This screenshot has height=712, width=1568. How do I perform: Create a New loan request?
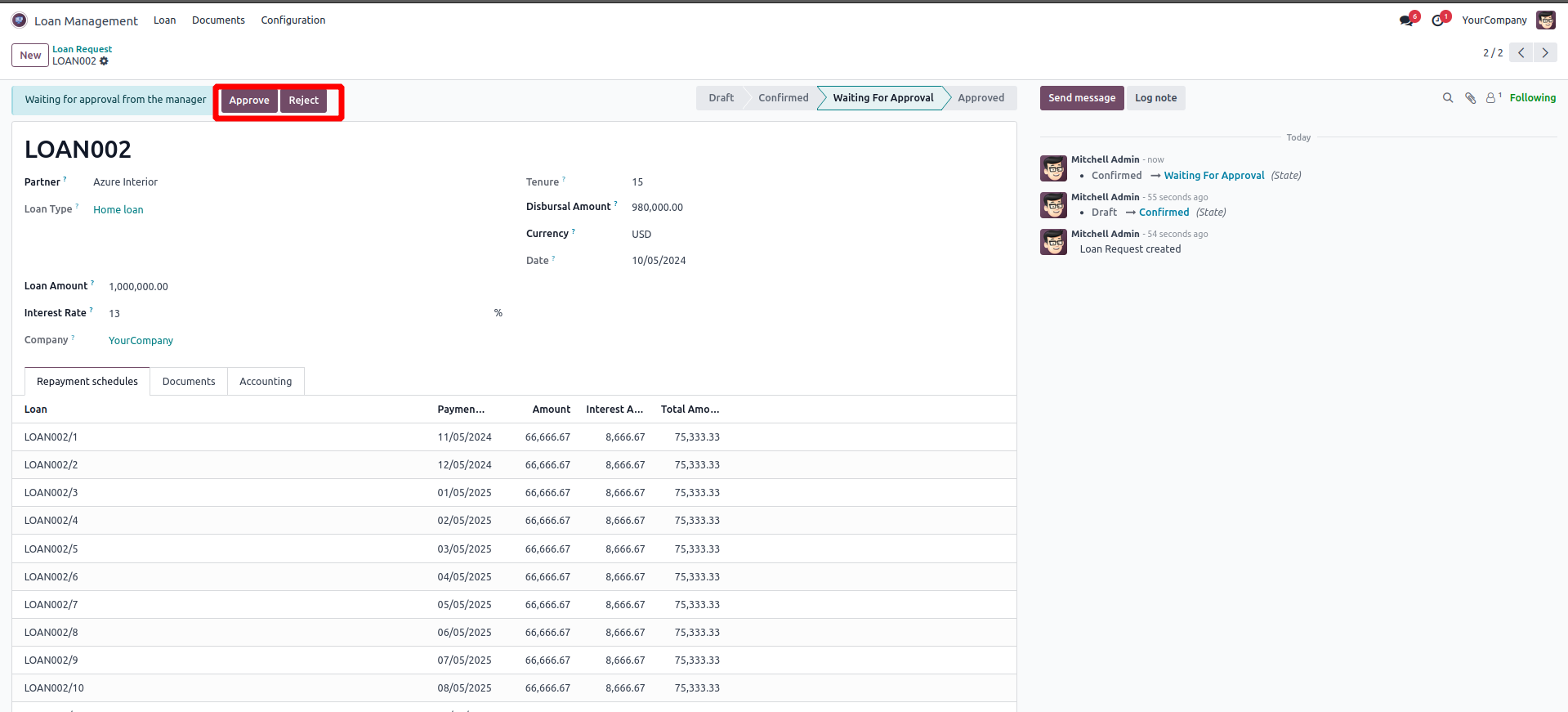coord(30,56)
